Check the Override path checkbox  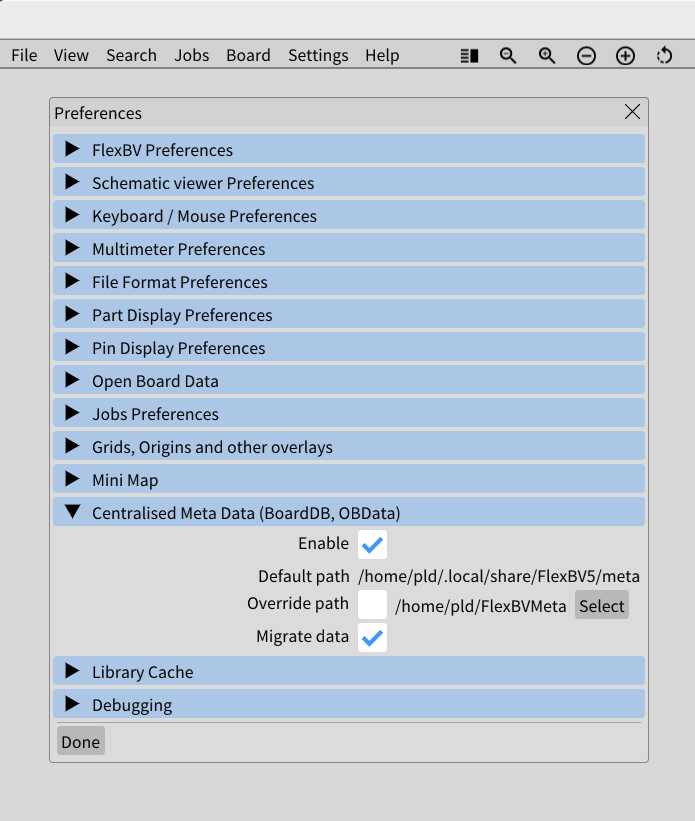(372, 604)
